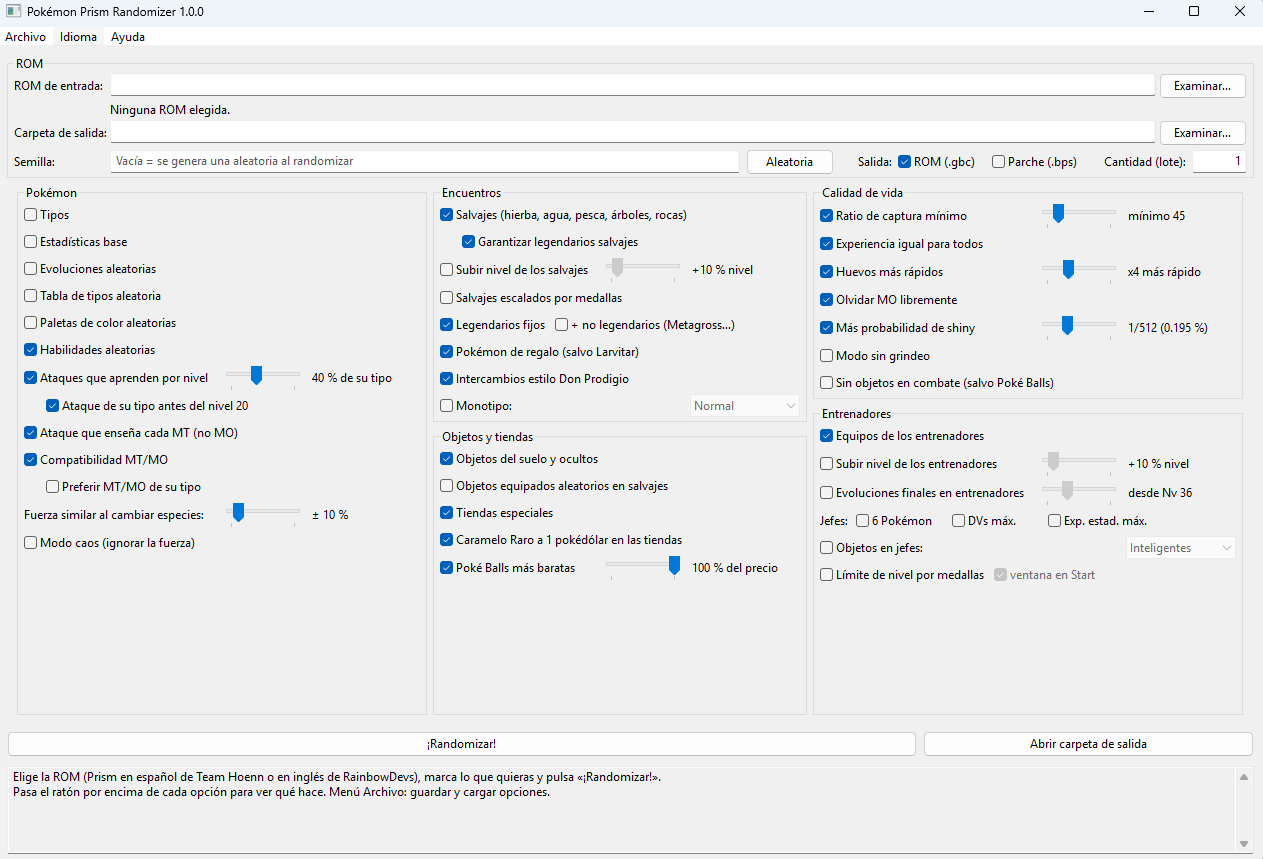The image size is (1263, 859).
Task: Enable Evoluciones aleatorias checkbox
Action: 31,269
